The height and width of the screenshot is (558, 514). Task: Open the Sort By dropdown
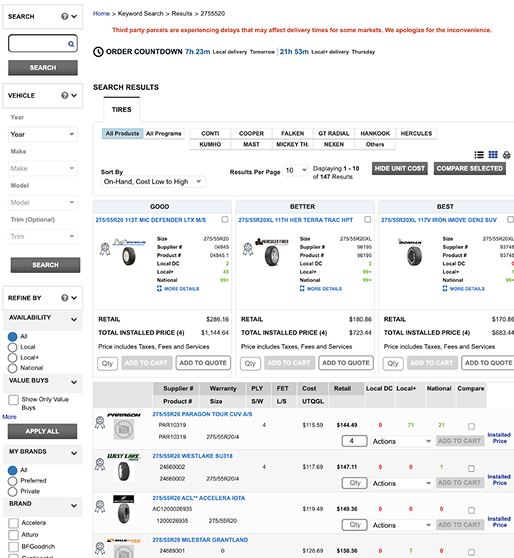pyautogui.click(x=153, y=182)
